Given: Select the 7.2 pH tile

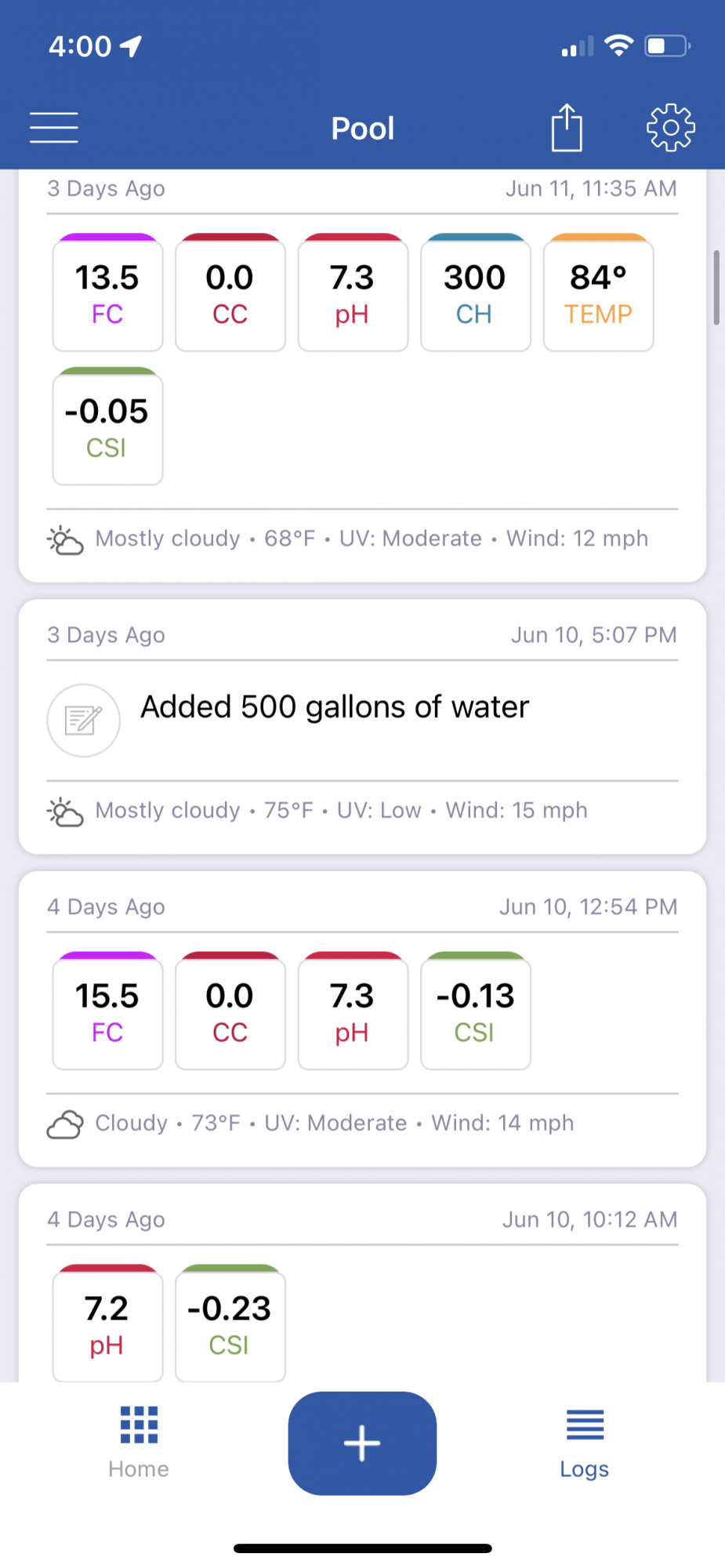Looking at the screenshot, I should point(107,1323).
